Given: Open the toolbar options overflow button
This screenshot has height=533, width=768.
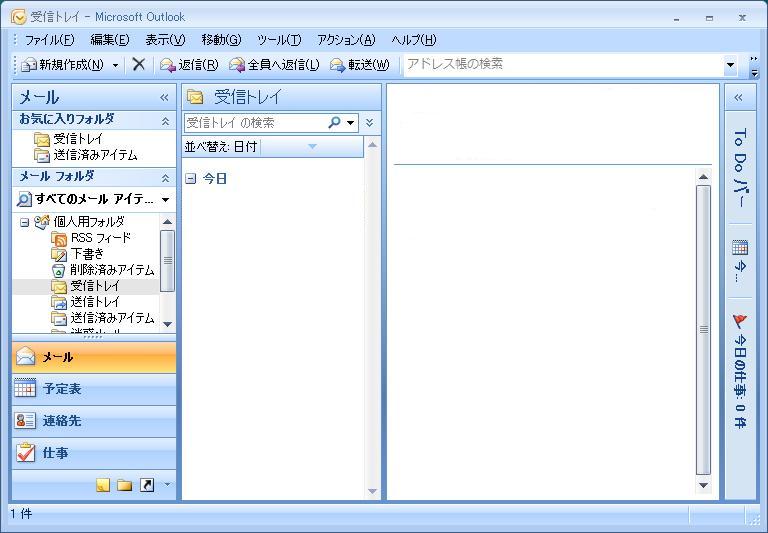Looking at the screenshot, I should click(754, 67).
